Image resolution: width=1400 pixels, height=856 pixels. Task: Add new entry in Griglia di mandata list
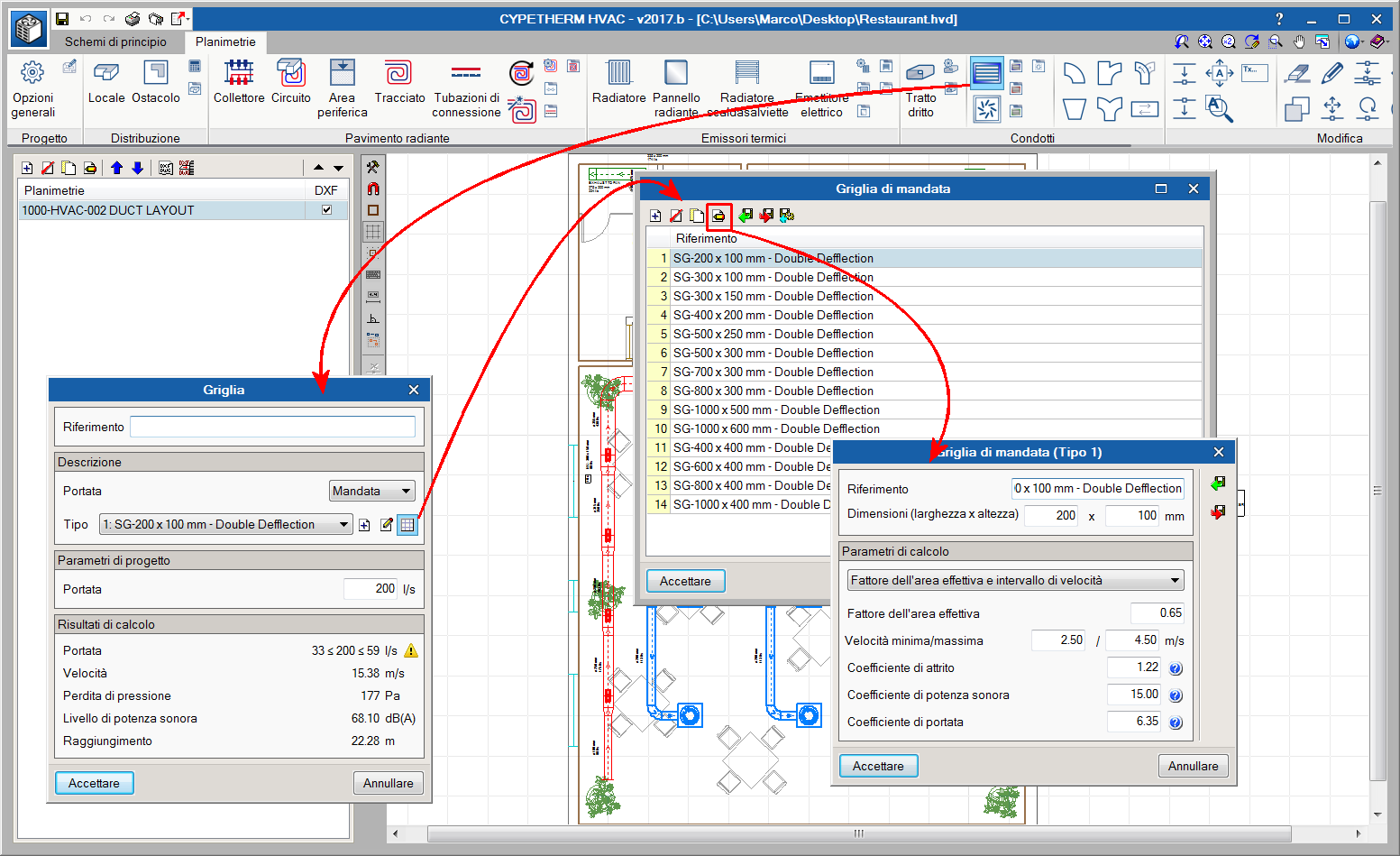(655, 216)
